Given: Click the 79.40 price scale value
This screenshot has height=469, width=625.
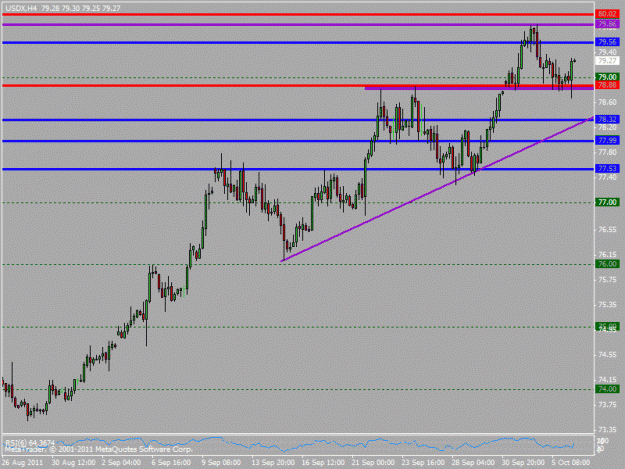Looking at the screenshot, I should pos(607,52).
